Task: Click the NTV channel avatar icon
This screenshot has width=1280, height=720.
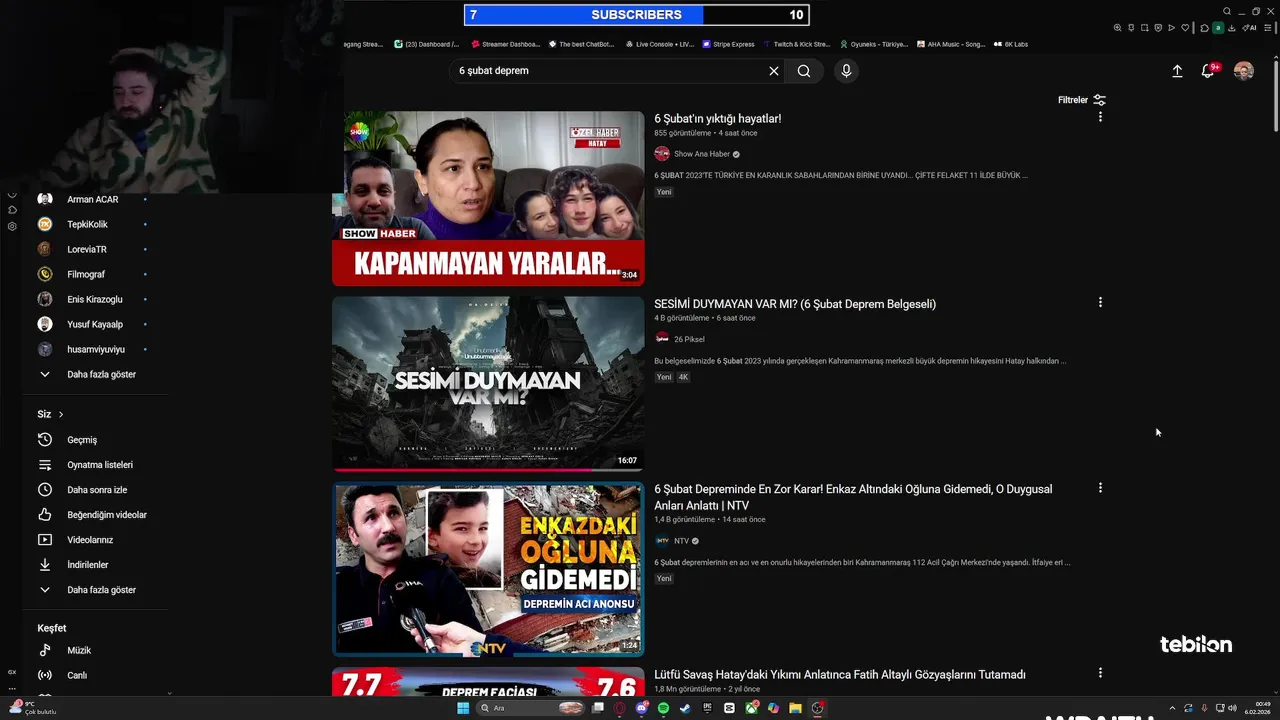Action: point(662,541)
